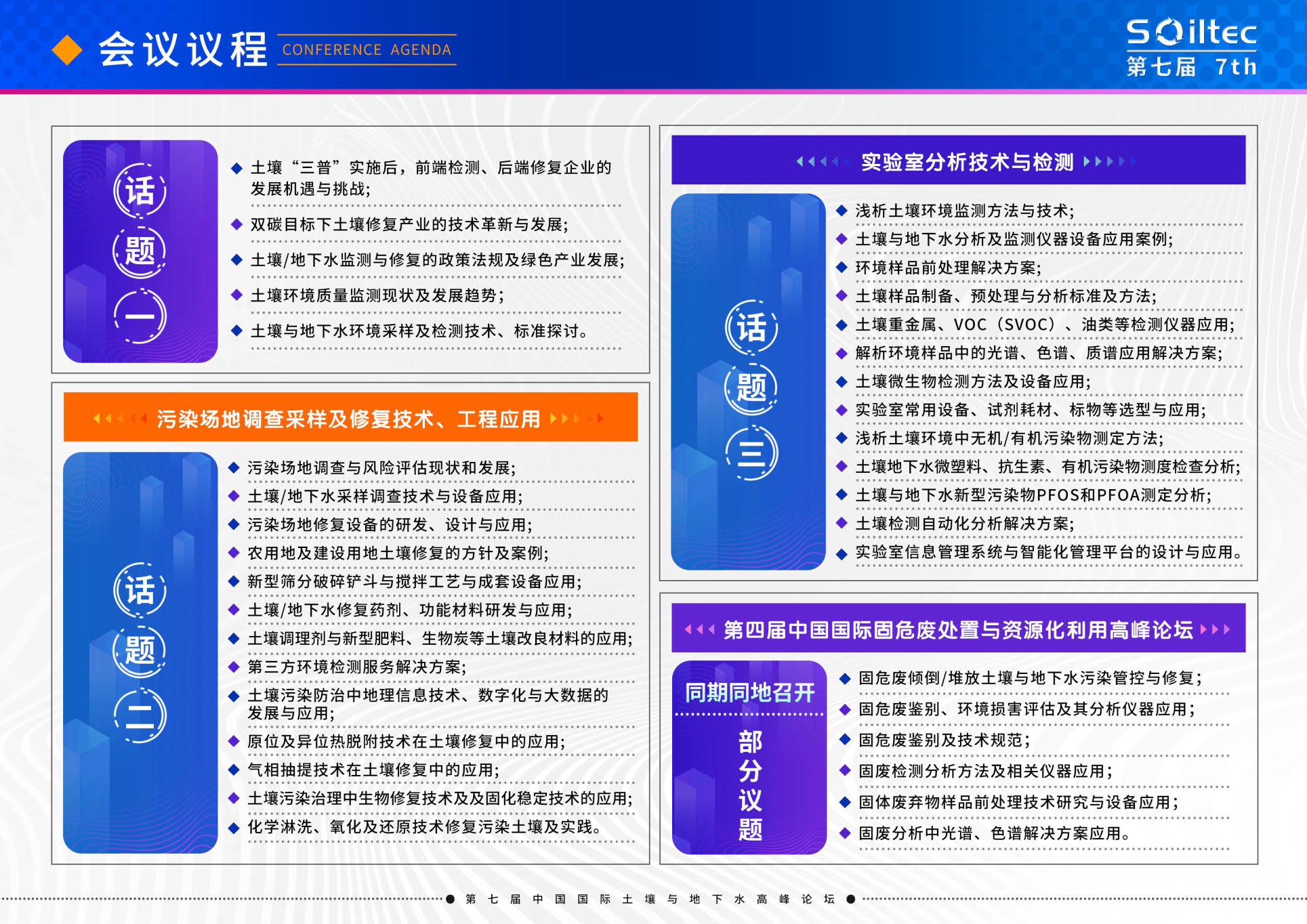Click the 话题一 purple panel graphic
This screenshot has width=1307, height=924.
point(140,251)
